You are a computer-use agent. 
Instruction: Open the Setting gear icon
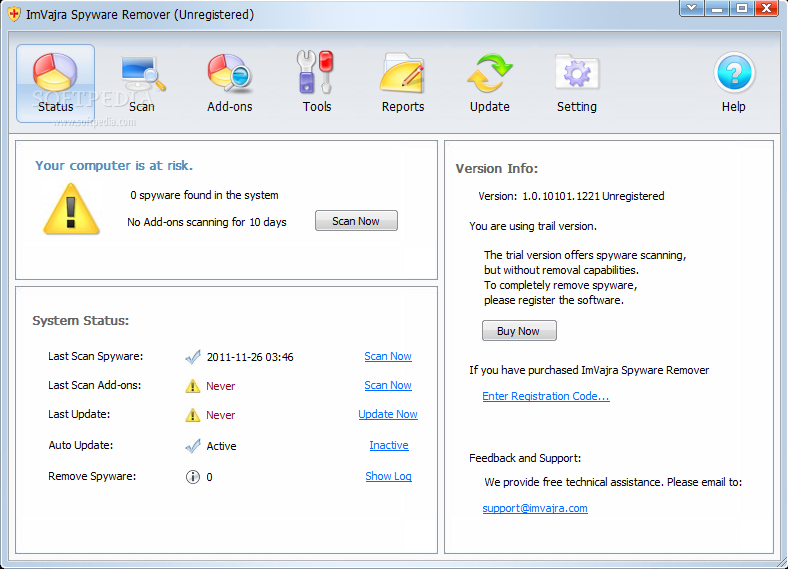[x=577, y=73]
